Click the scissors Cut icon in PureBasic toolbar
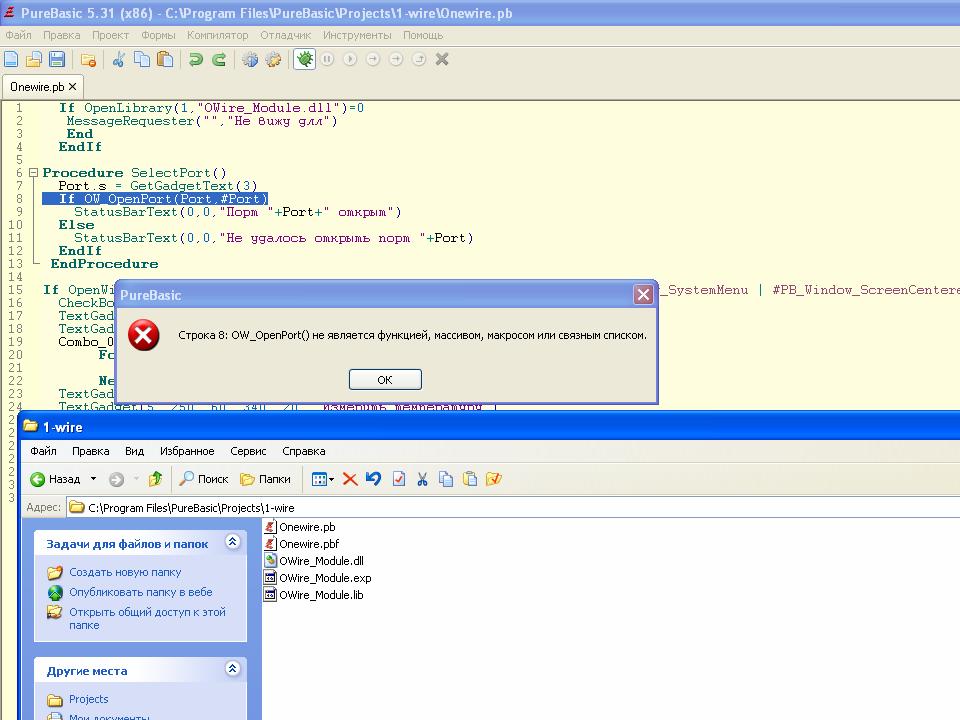 [x=118, y=60]
